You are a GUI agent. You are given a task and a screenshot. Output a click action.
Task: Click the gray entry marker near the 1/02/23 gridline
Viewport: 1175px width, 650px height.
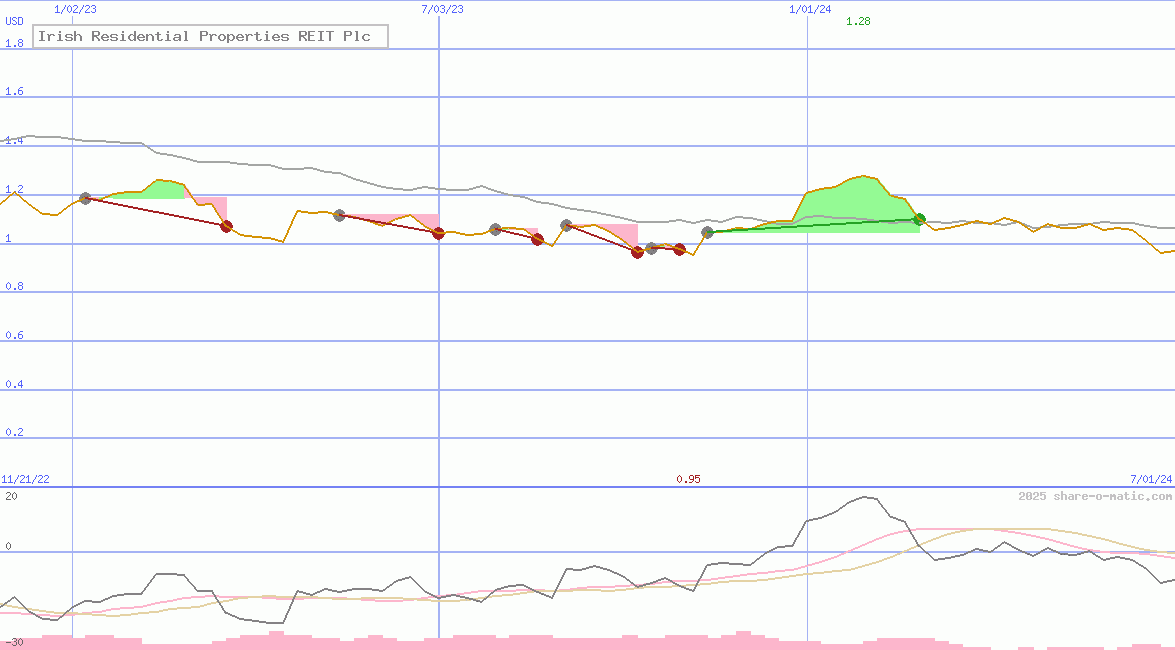[84, 198]
